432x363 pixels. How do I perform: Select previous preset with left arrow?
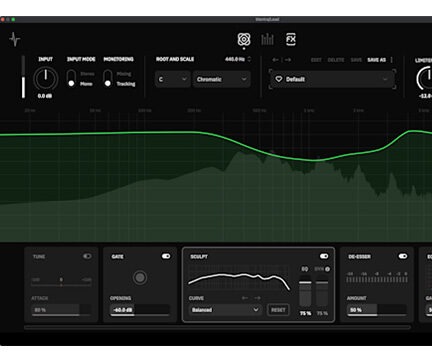click(x=275, y=60)
